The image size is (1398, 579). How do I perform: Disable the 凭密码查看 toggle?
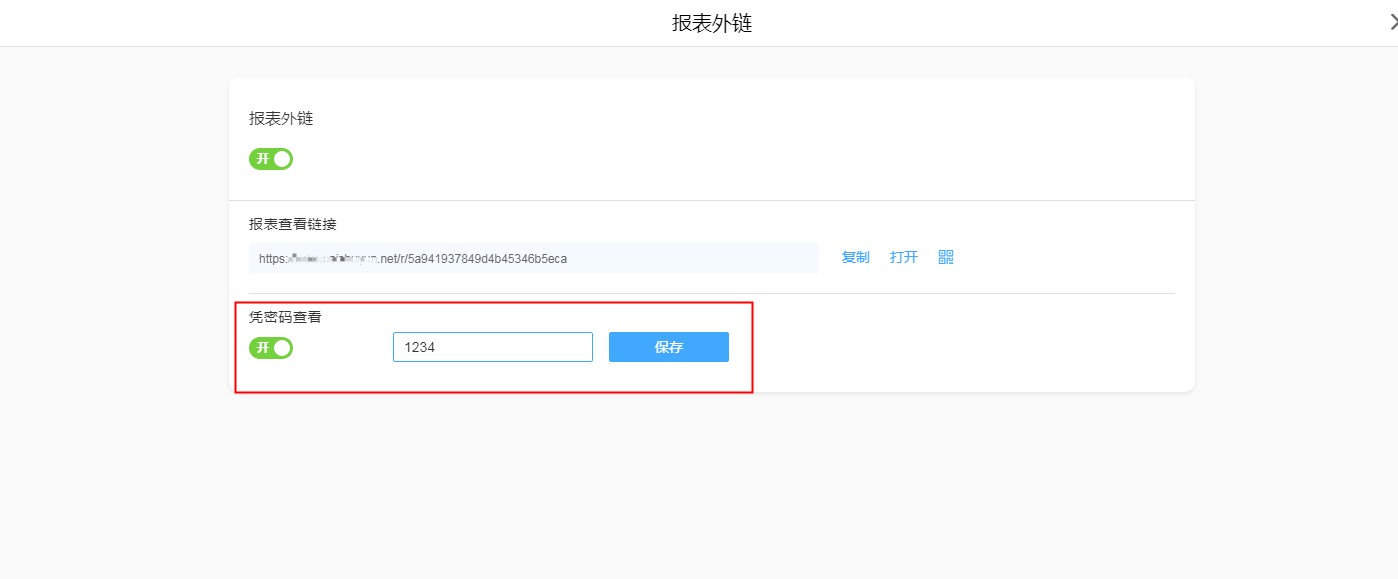tap(271, 348)
